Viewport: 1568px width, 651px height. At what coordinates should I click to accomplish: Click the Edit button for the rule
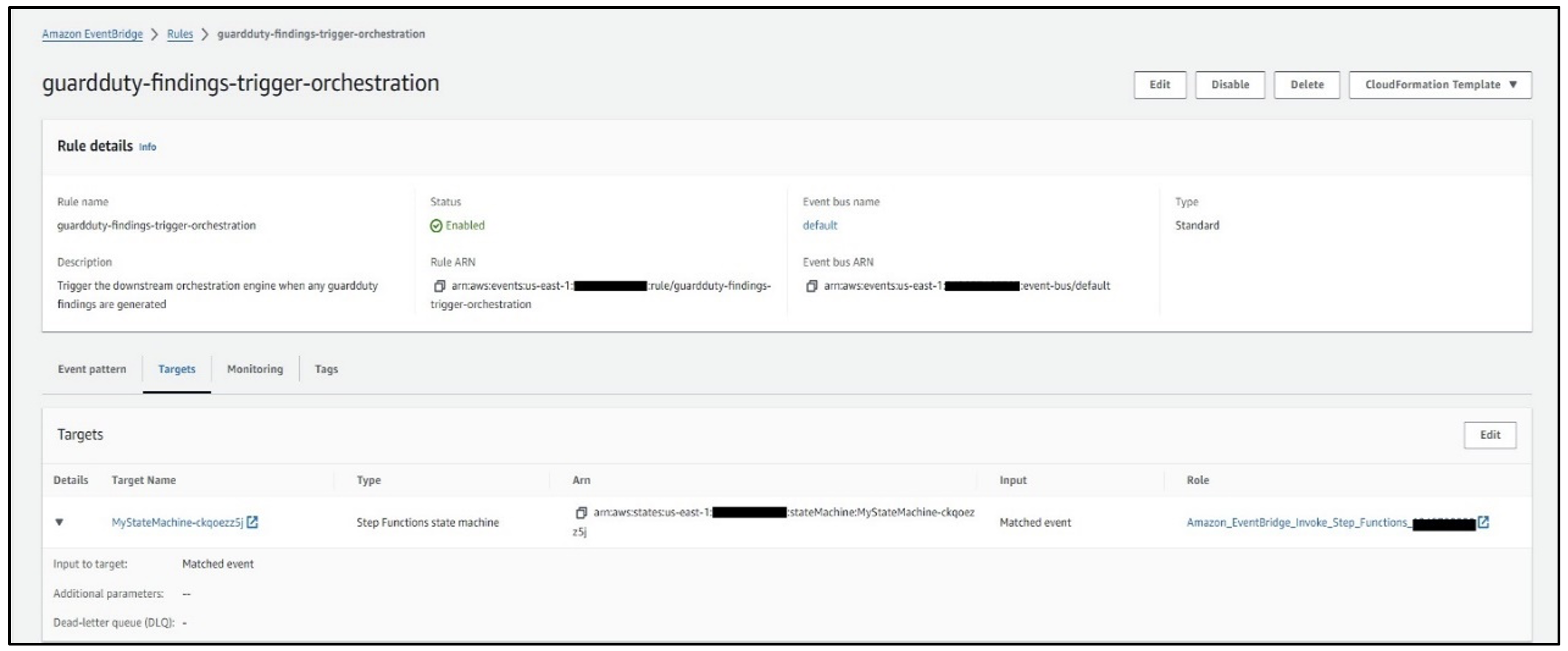tap(1159, 85)
